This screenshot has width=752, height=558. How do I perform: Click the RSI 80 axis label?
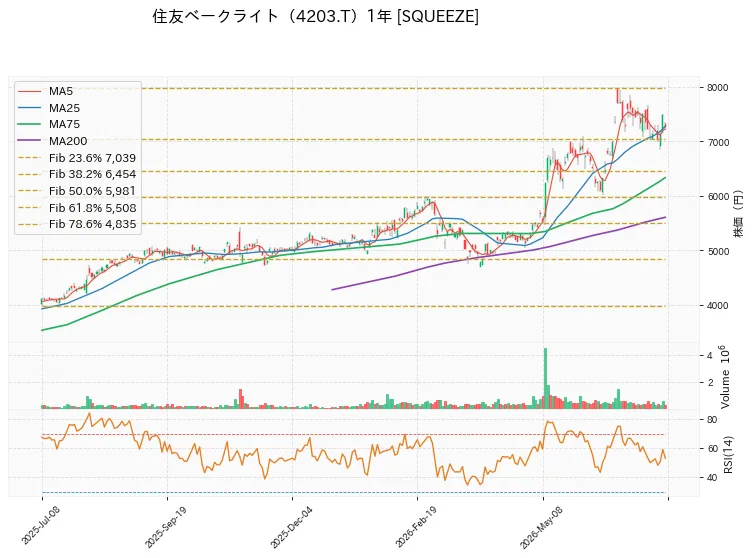(712, 420)
